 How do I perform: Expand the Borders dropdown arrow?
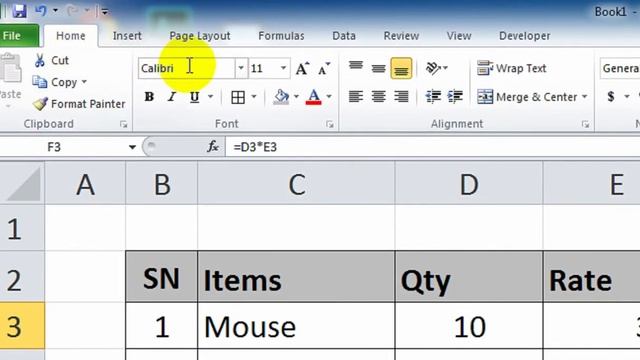click(x=254, y=97)
